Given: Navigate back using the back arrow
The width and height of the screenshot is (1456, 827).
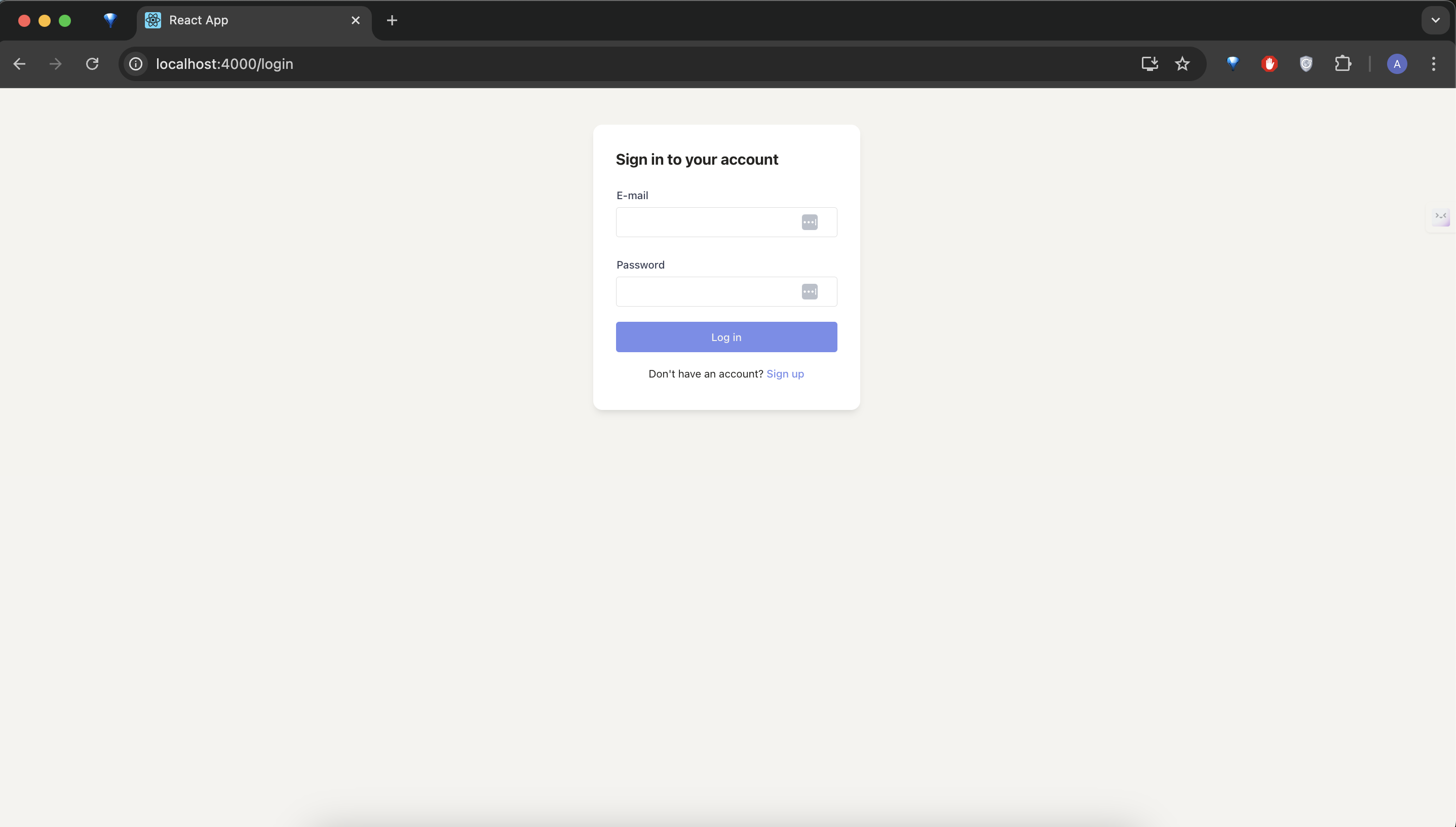Looking at the screenshot, I should tap(20, 64).
